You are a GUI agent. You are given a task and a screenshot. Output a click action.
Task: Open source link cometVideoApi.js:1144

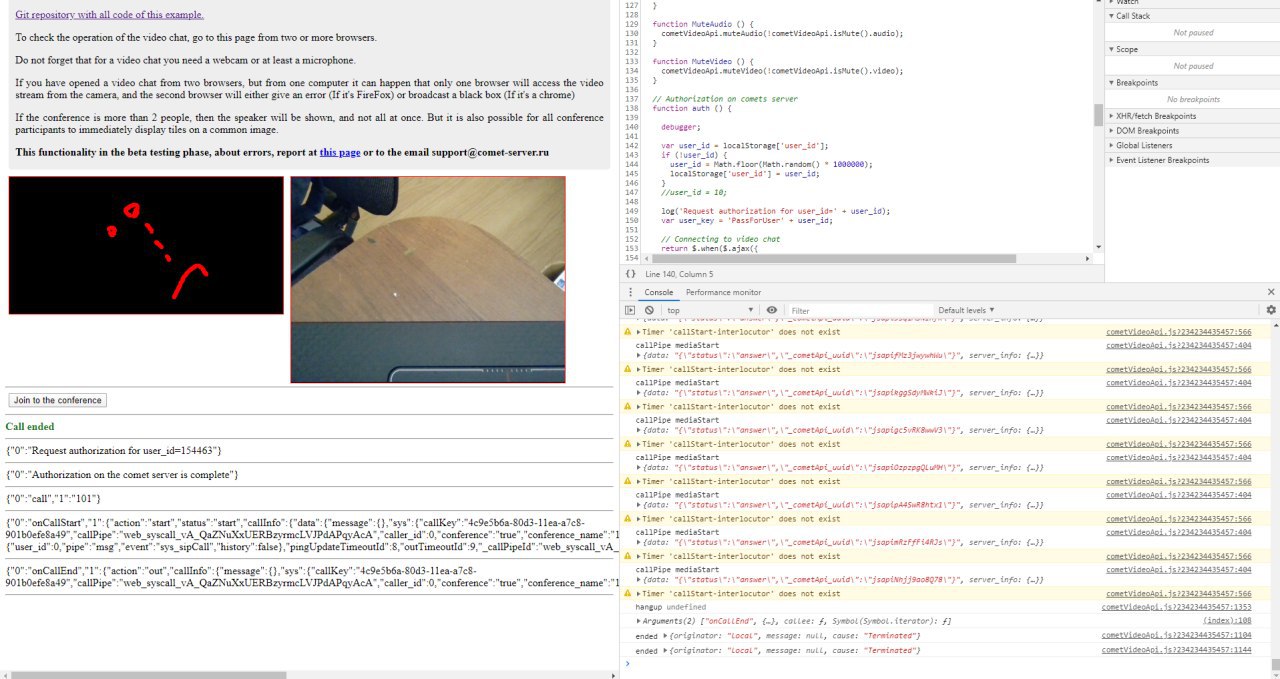[x=1176, y=651]
